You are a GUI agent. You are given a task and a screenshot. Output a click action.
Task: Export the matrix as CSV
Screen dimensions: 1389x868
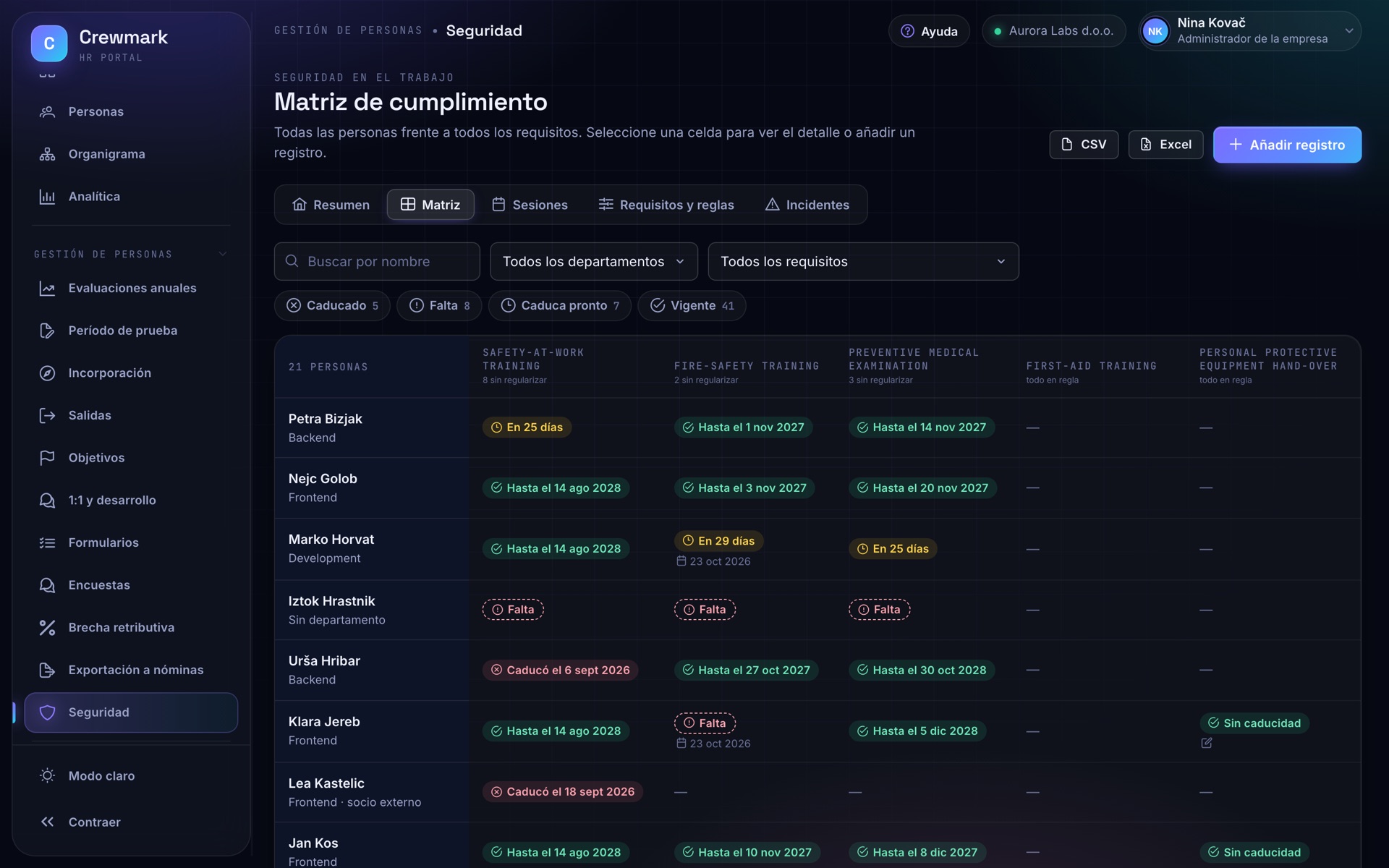coord(1084,145)
